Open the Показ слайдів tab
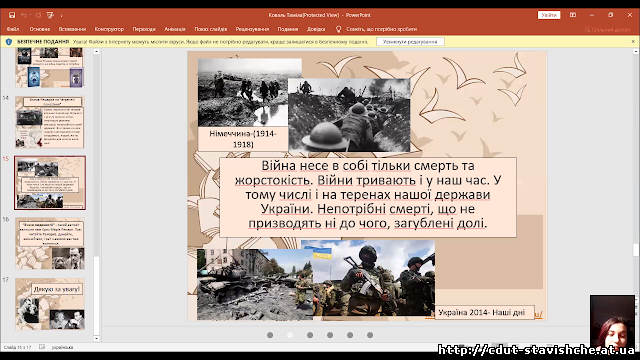The image size is (640, 360). [211, 29]
